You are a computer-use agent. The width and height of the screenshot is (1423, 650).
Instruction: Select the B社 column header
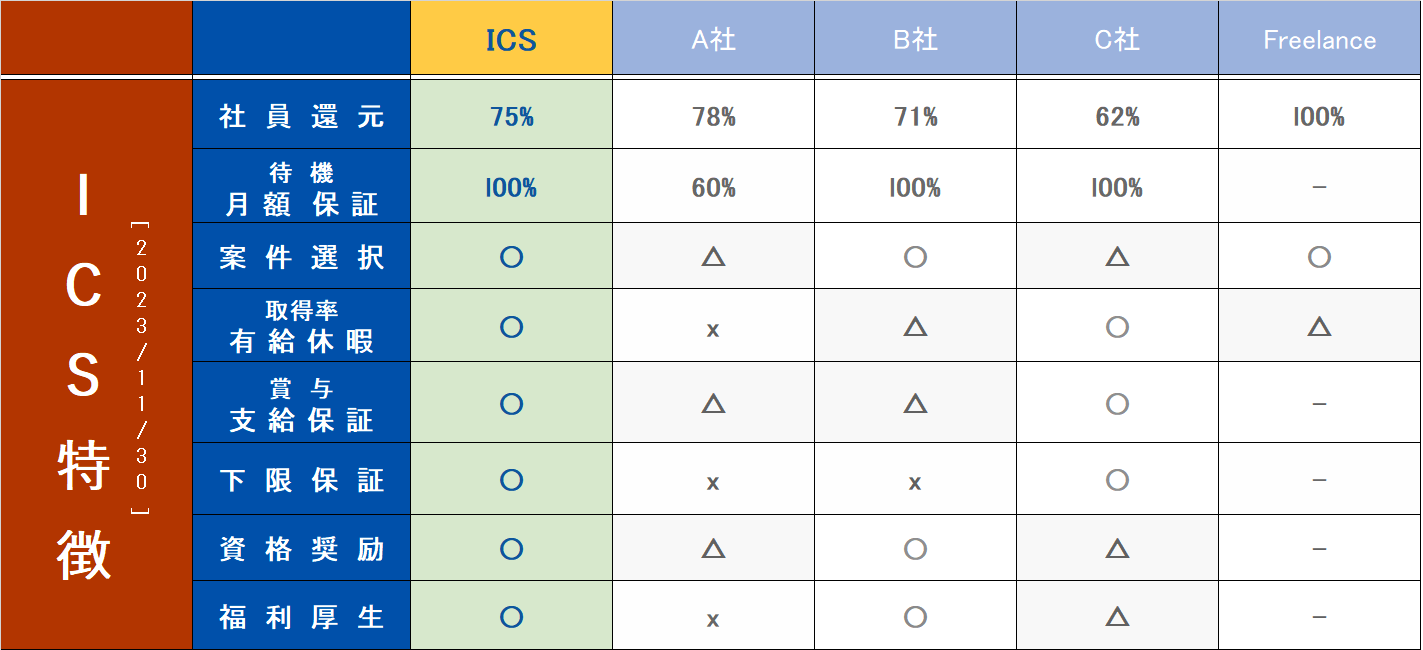pos(915,40)
